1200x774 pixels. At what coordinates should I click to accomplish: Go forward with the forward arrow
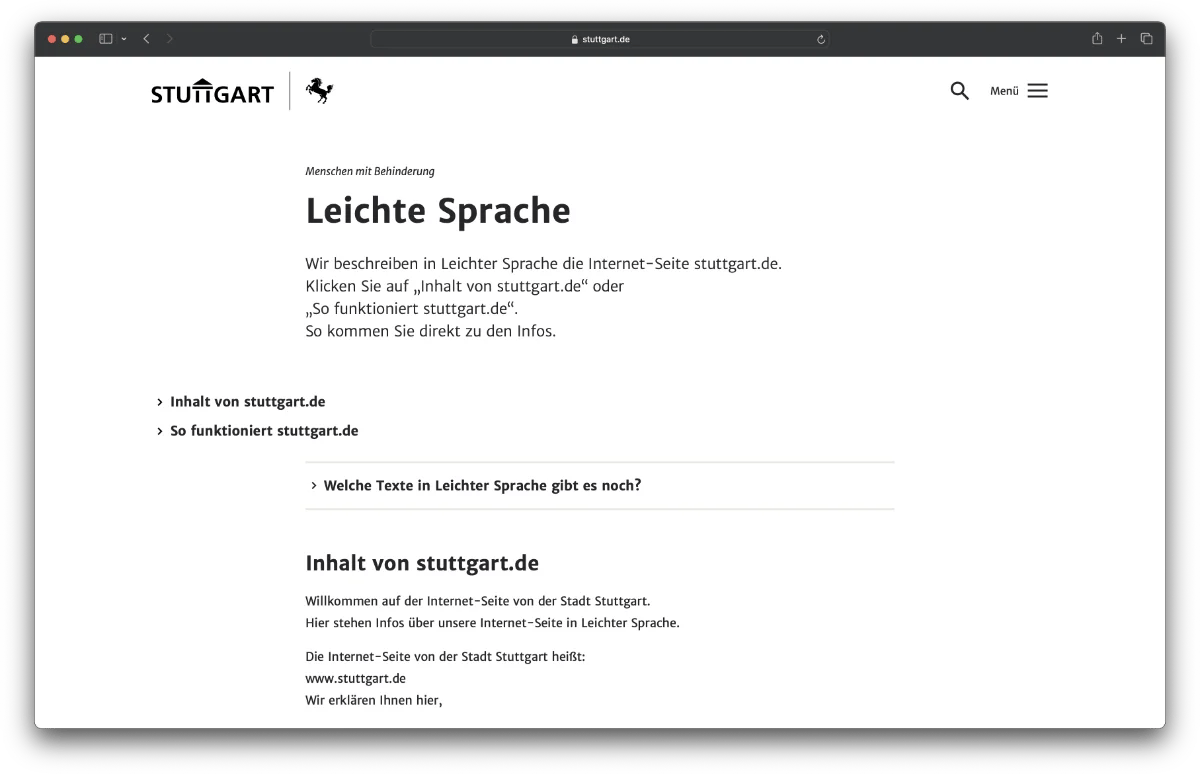pos(170,39)
